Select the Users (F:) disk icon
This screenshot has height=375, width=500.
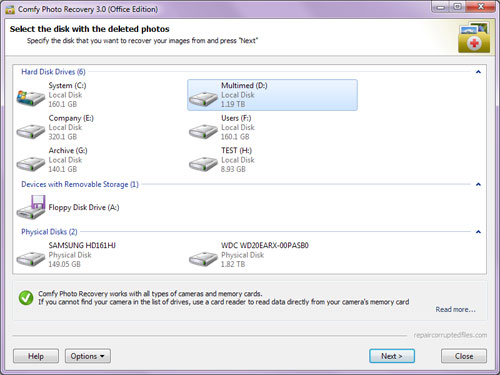click(203, 131)
